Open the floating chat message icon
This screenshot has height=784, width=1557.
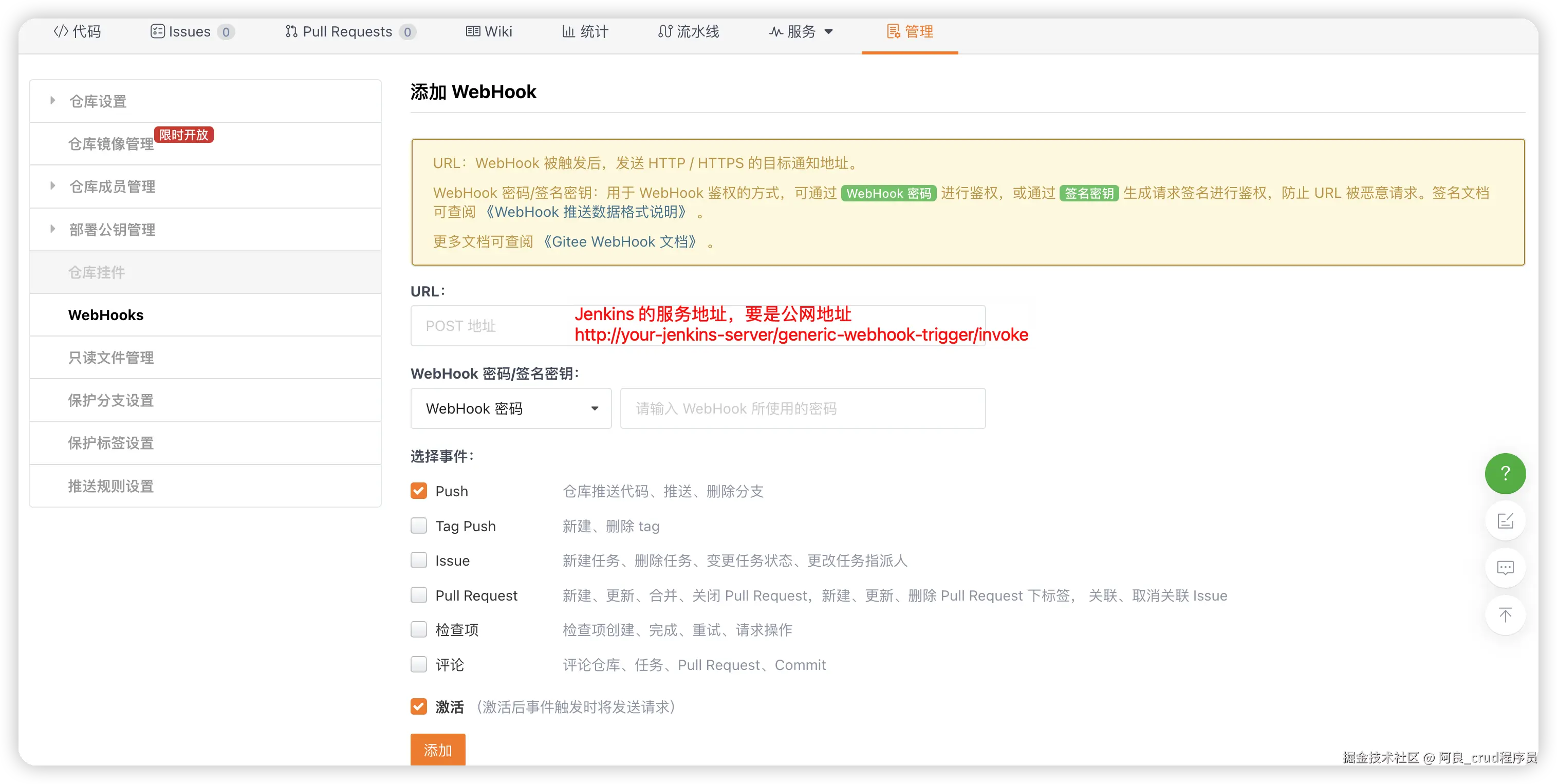tap(1505, 568)
